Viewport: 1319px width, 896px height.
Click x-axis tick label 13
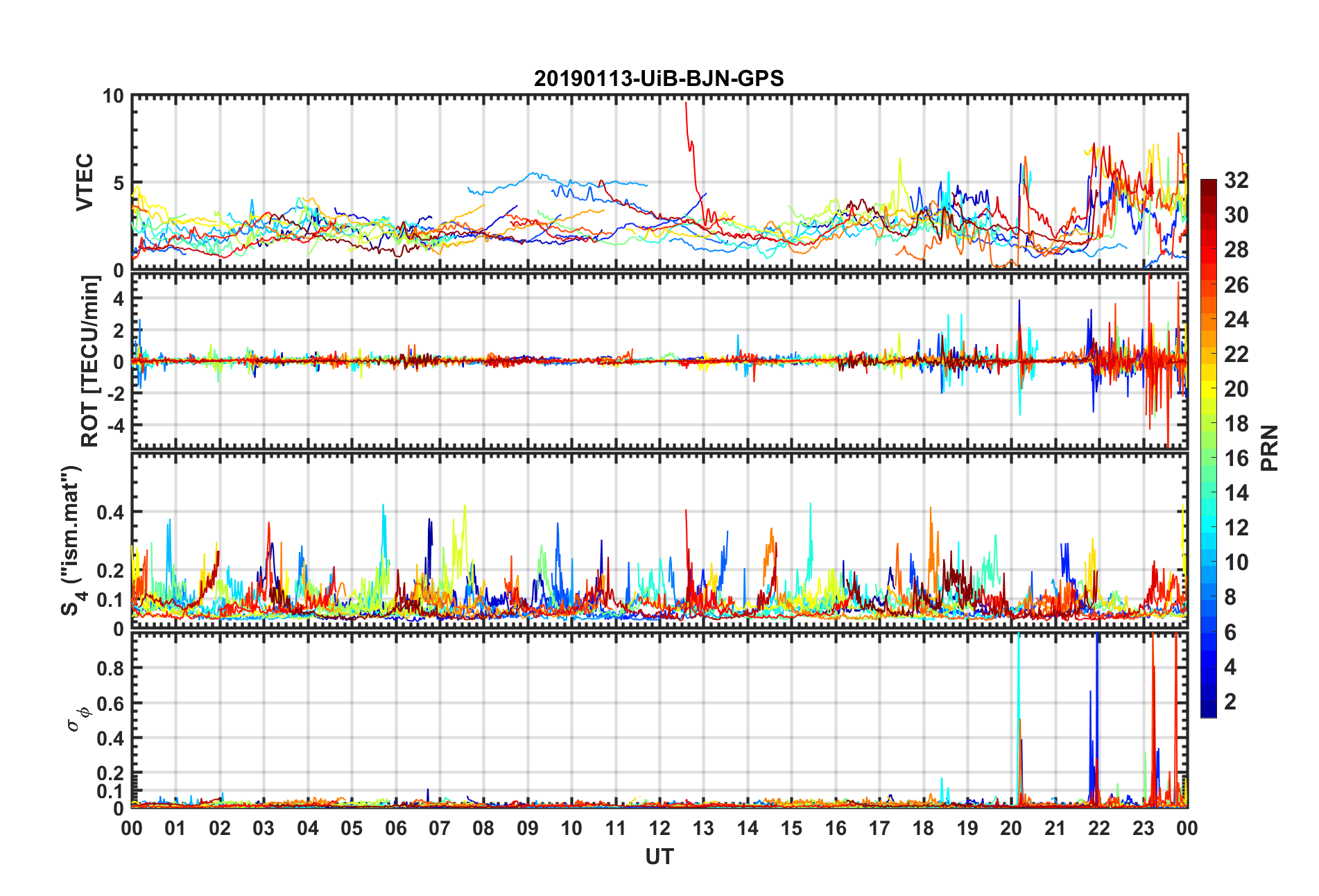click(x=703, y=828)
